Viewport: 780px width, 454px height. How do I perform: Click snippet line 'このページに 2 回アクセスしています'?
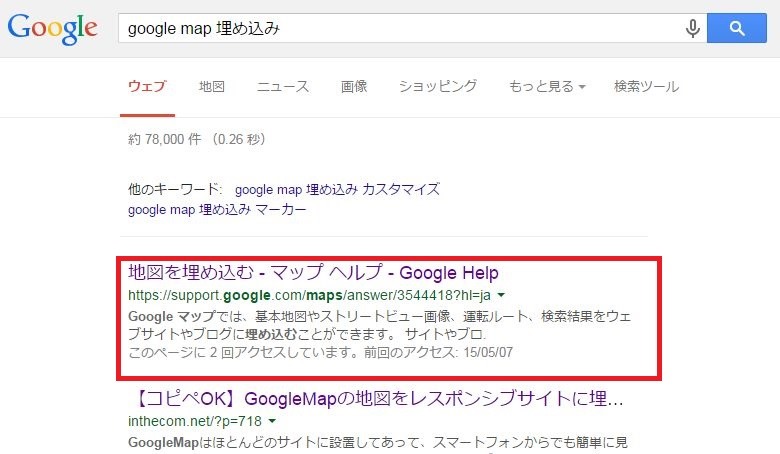tap(244, 353)
